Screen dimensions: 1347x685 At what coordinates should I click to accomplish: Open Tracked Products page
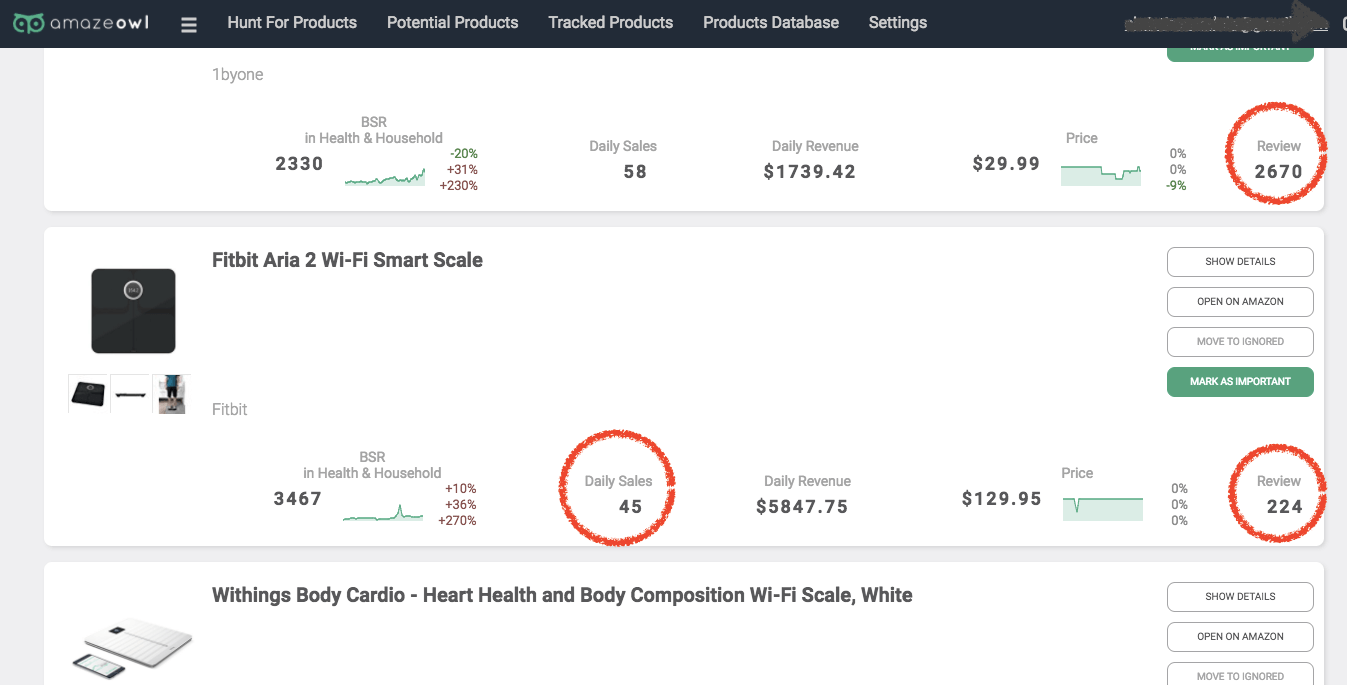(611, 22)
